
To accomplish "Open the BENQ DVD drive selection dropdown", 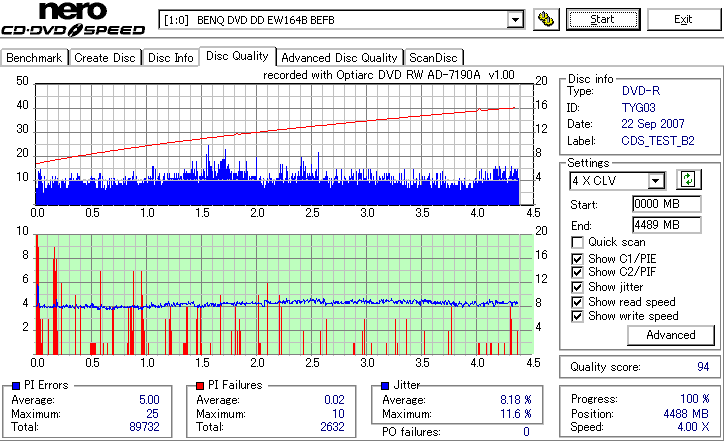I will pos(515,20).
